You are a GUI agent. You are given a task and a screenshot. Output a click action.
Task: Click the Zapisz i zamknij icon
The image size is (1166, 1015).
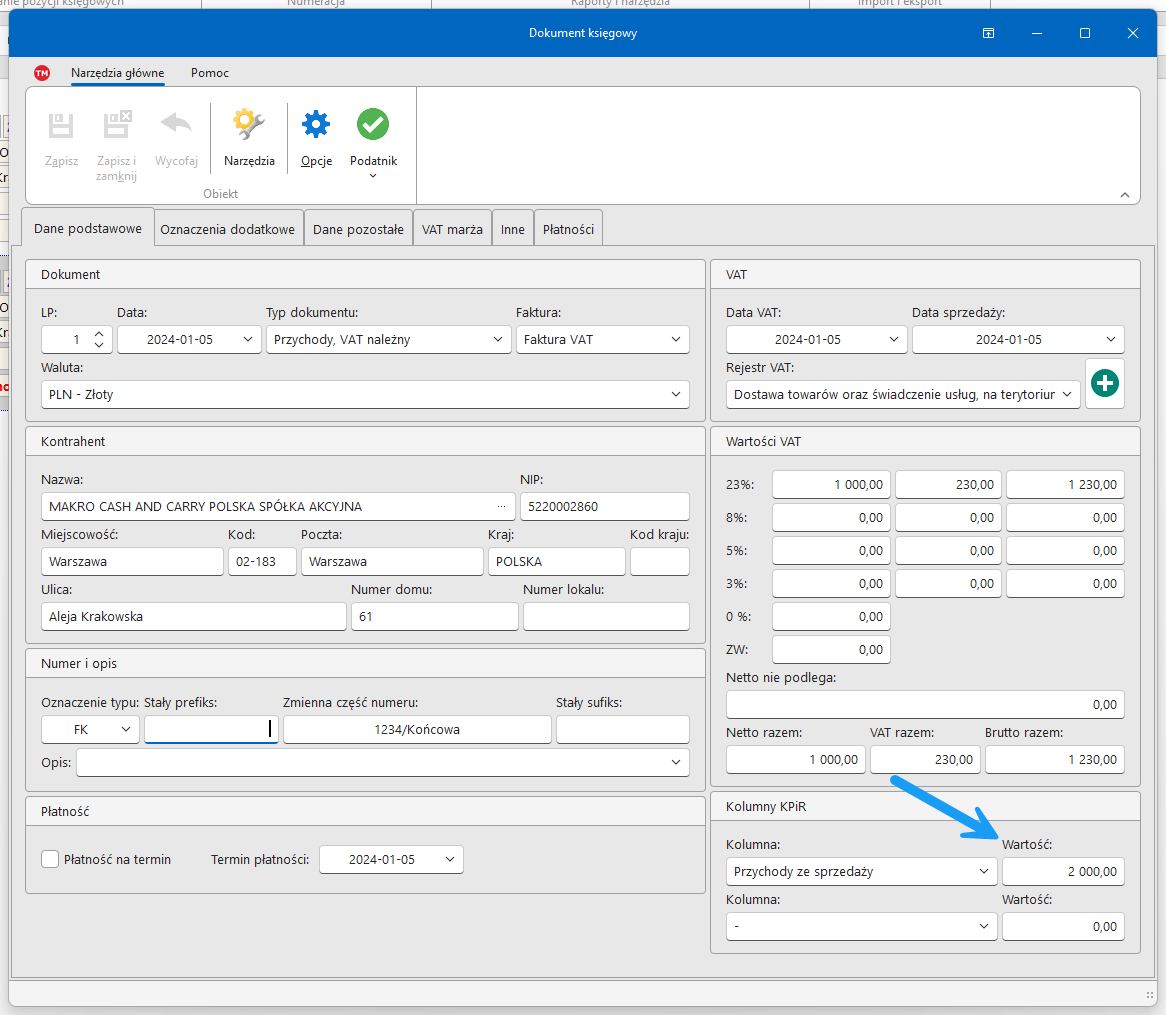(117, 125)
